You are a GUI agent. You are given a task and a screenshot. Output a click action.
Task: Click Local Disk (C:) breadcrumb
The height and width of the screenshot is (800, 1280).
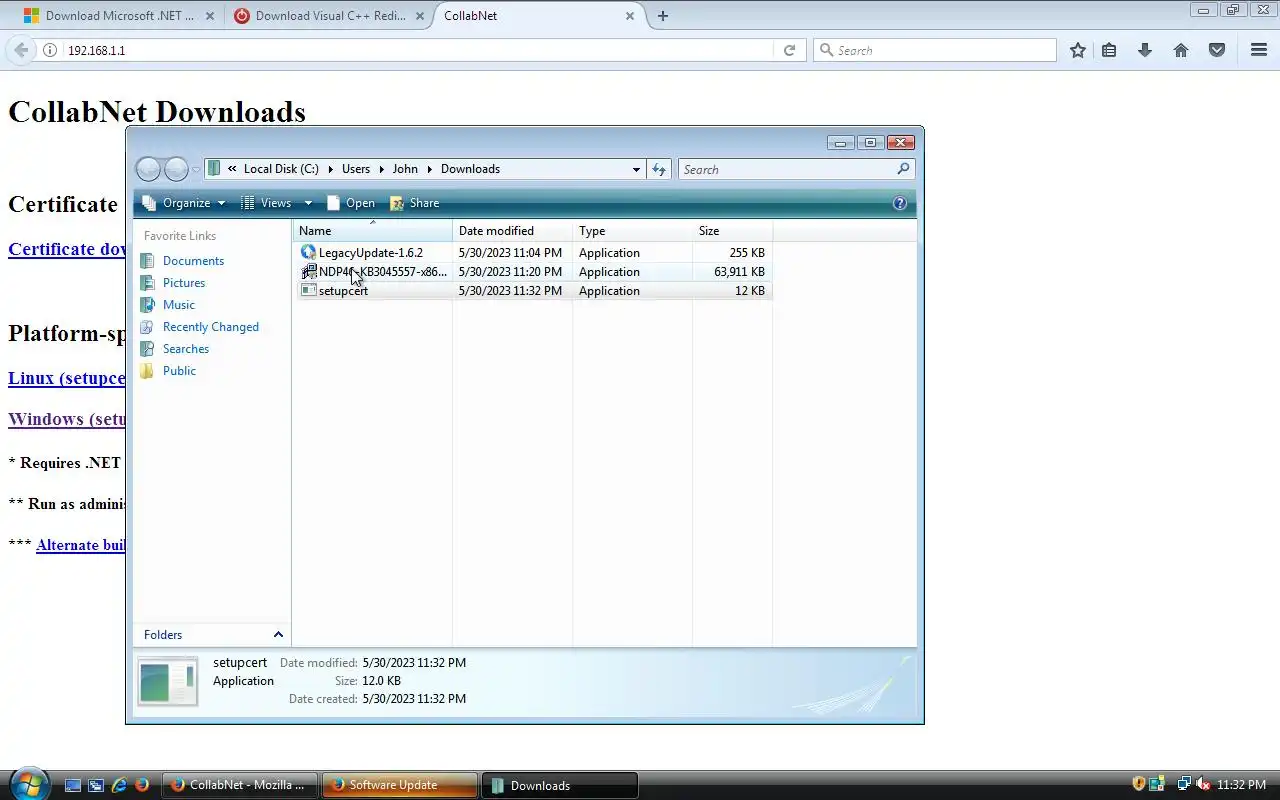point(281,169)
